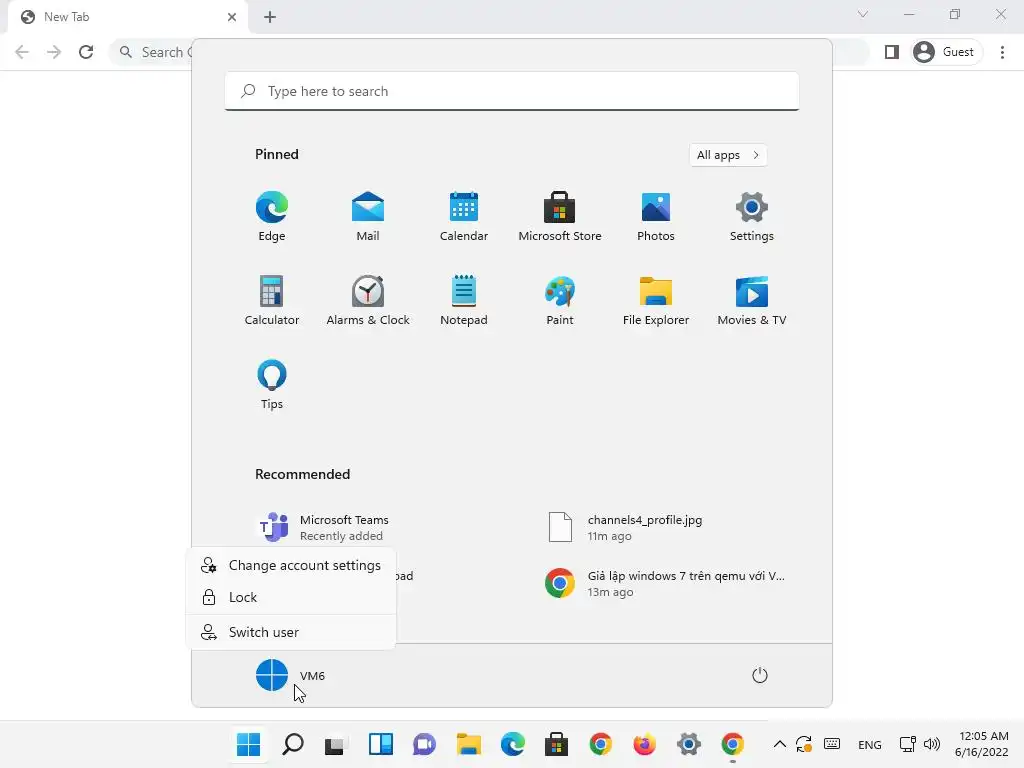This screenshot has width=1024, height=768.
Task: Open the touch keyboard tray icon
Action: point(831,744)
